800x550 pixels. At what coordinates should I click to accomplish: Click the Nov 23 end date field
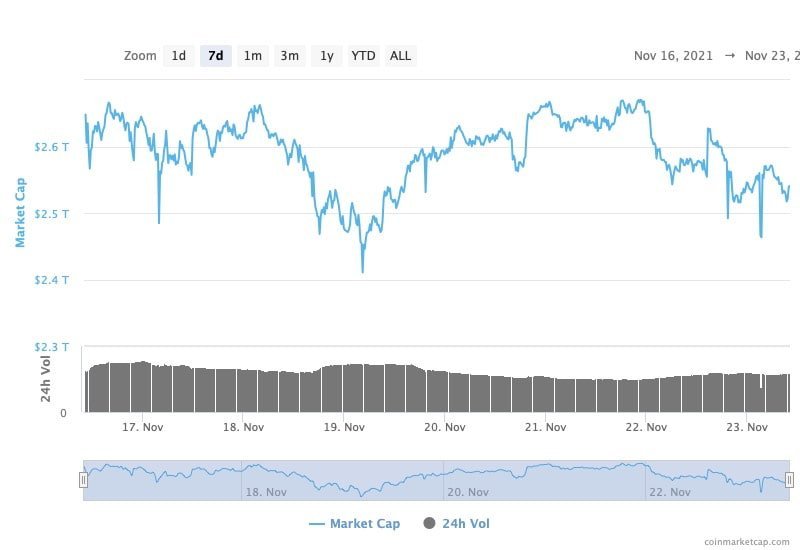pos(772,56)
